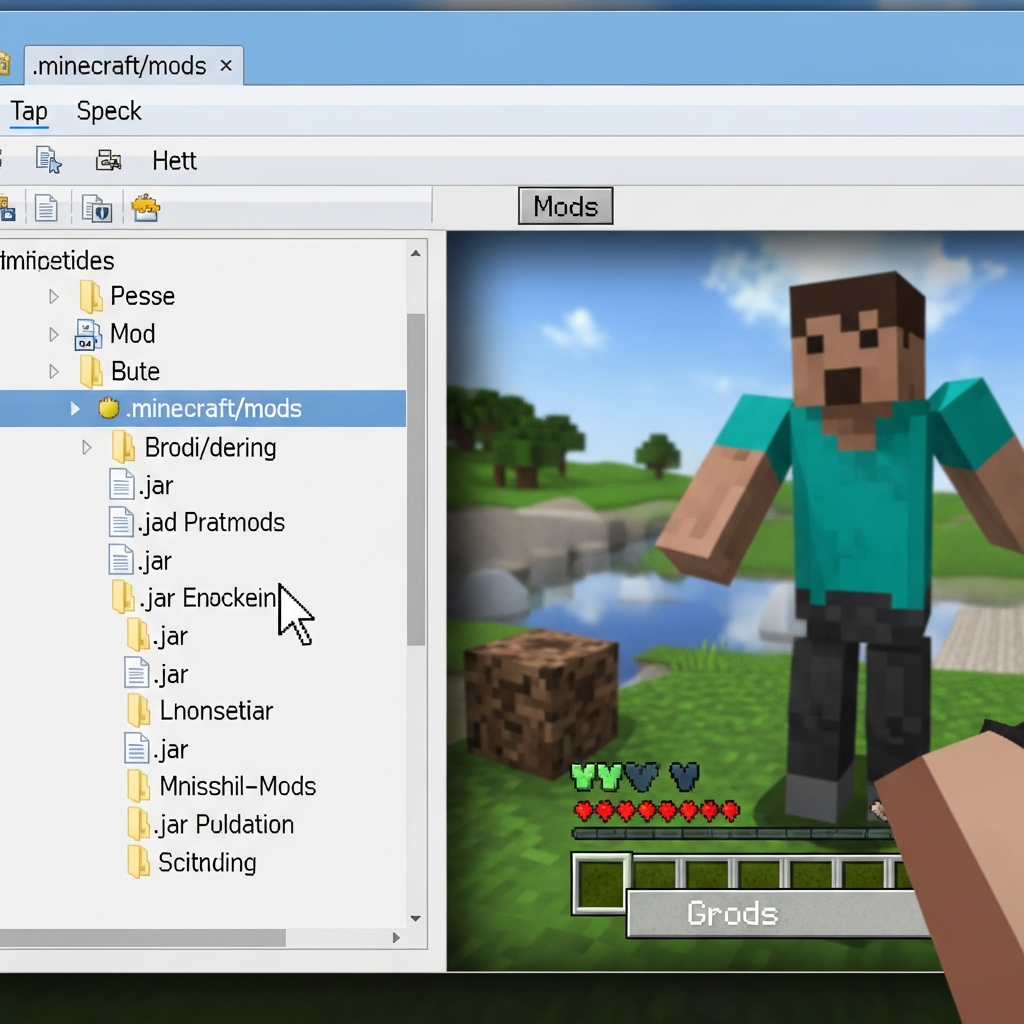Open the Tap menu
This screenshot has height=1024, width=1024.
pyautogui.click(x=28, y=111)
